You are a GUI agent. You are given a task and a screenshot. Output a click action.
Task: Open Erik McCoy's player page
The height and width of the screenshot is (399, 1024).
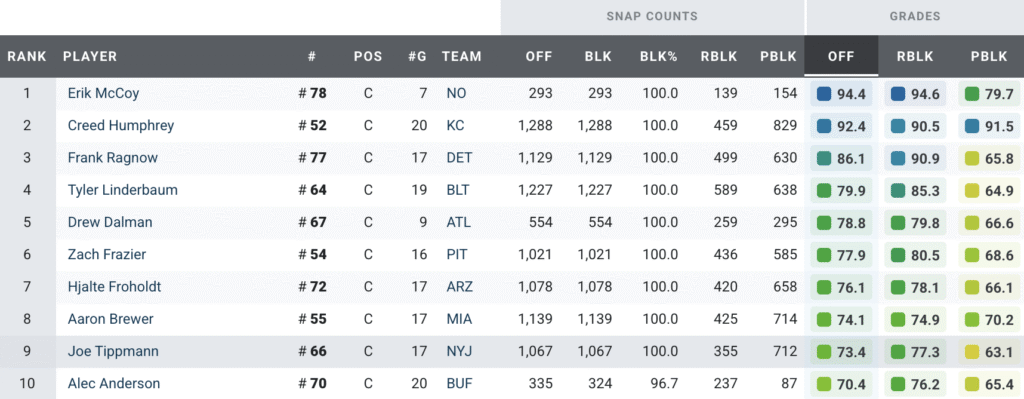(103, 93)
